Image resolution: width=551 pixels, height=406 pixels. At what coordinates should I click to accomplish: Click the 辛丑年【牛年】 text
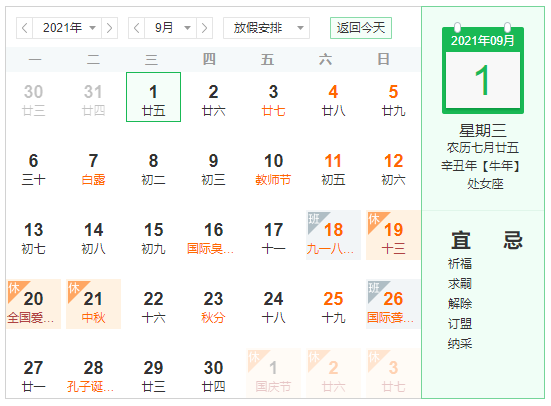(x=481, y=166)
